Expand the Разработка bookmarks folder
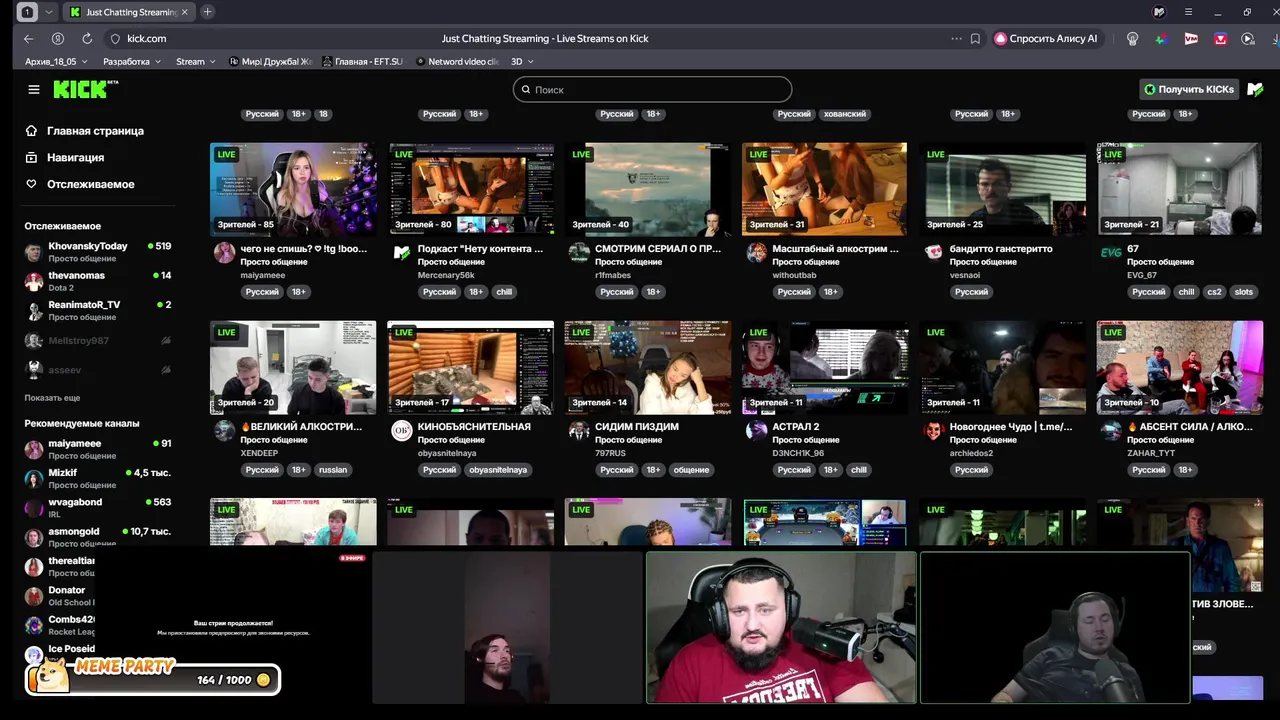Screen dimensions: 1280x720 132,61
